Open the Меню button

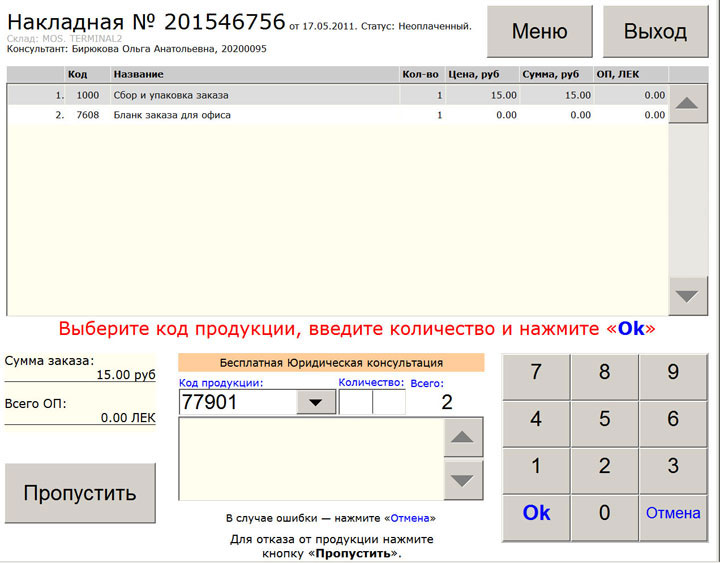pos(540,31)
